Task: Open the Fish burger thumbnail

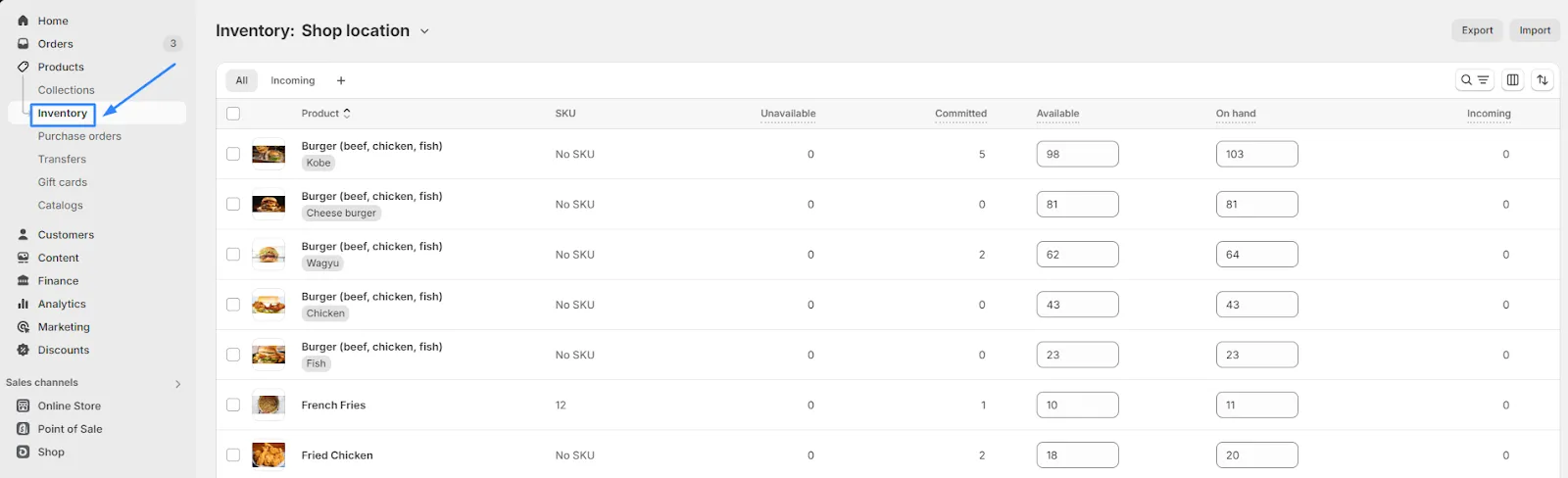Action: click(x=269, y=355)
